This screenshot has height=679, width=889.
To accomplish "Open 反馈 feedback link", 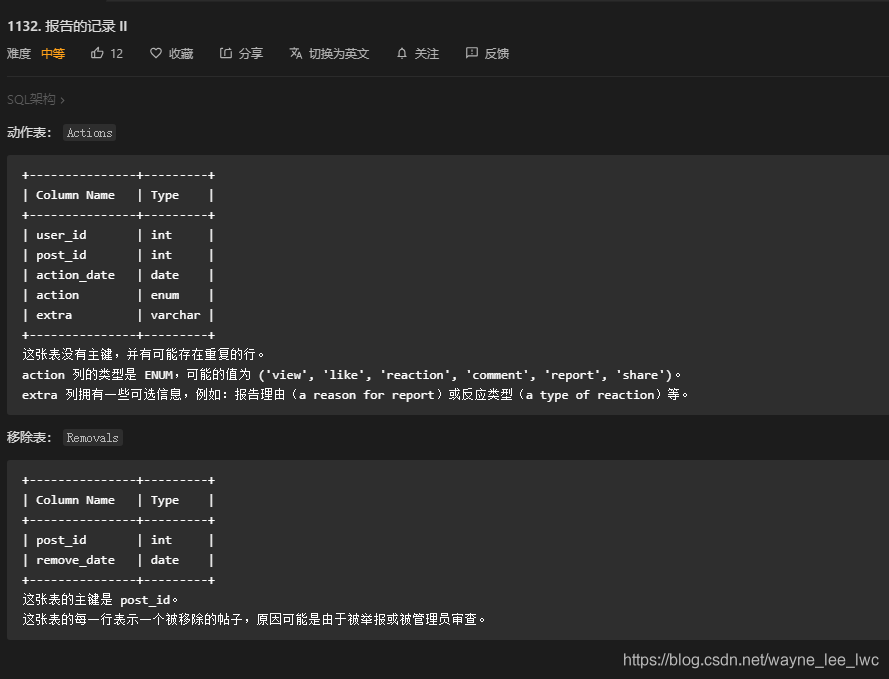I will coord(488,53).
